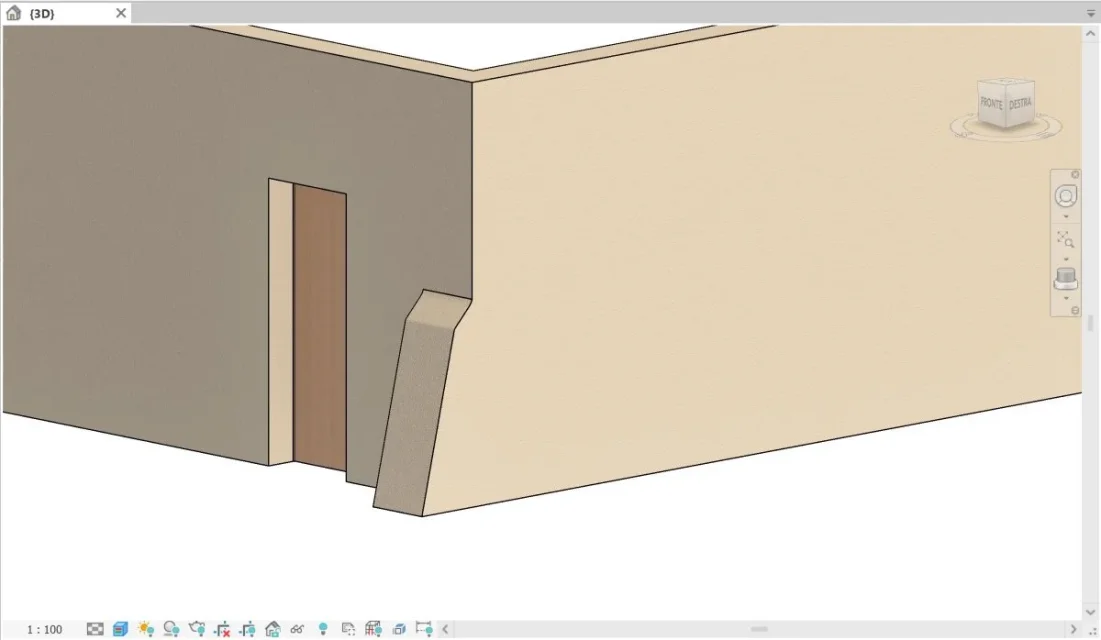Toggle Sun Path on or off
The image size is (1101, 640).
click(x=146, y=629)
